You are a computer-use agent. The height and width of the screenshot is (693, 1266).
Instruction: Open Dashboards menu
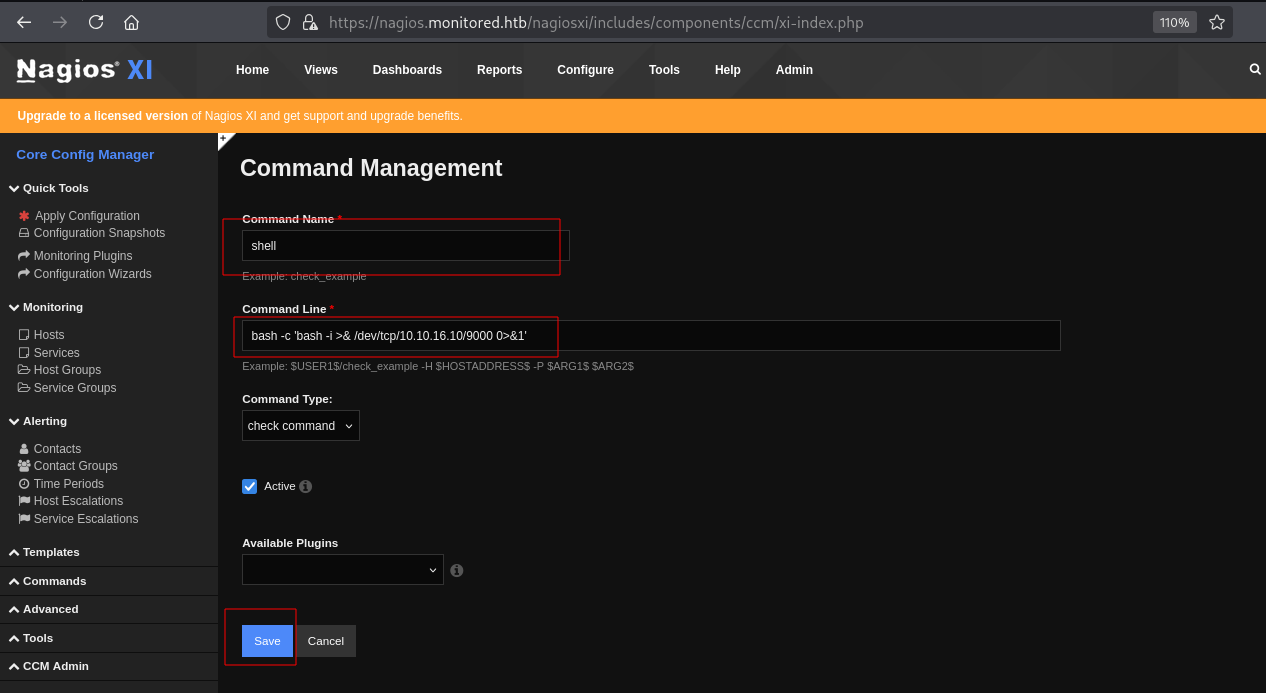point(407,70)
